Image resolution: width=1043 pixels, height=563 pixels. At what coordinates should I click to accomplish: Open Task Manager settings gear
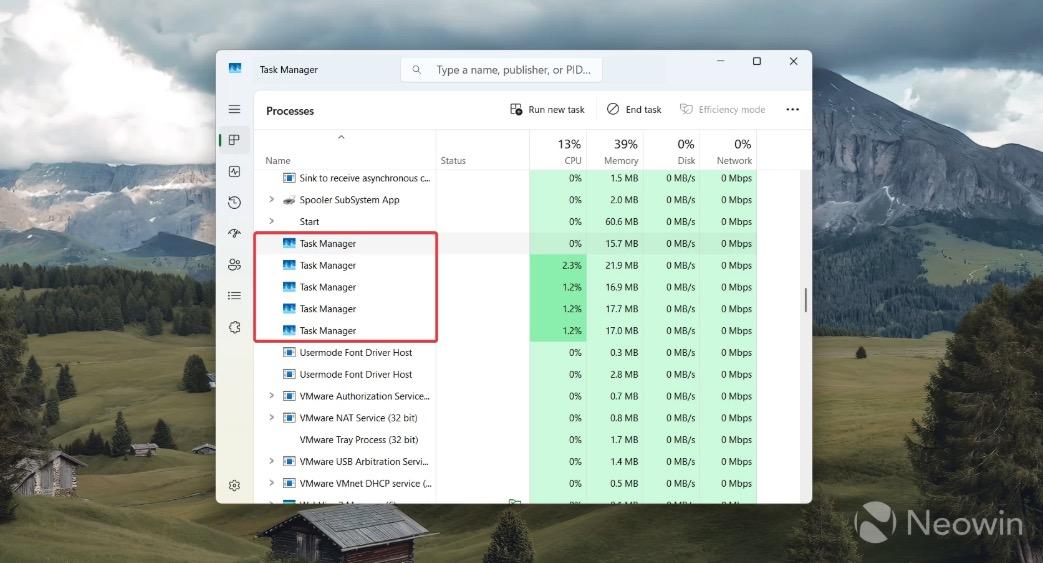234,485
